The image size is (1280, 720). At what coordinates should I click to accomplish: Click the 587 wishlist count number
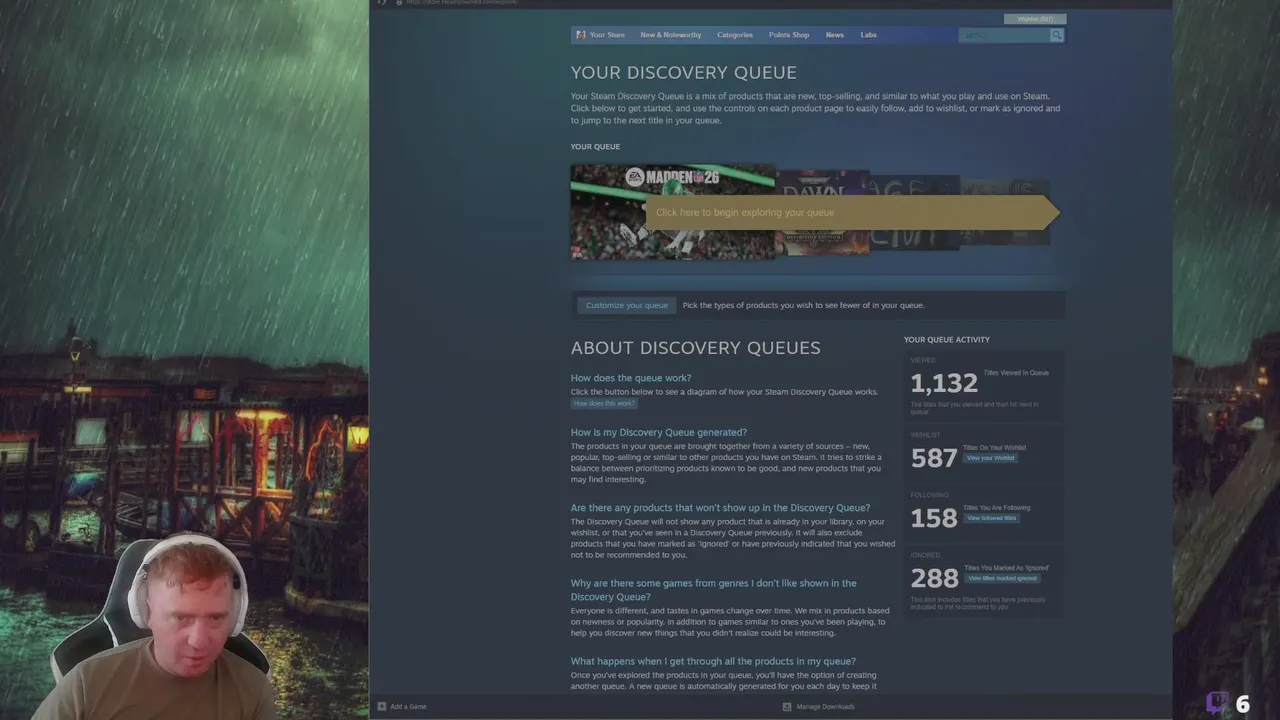click(934, 458)
